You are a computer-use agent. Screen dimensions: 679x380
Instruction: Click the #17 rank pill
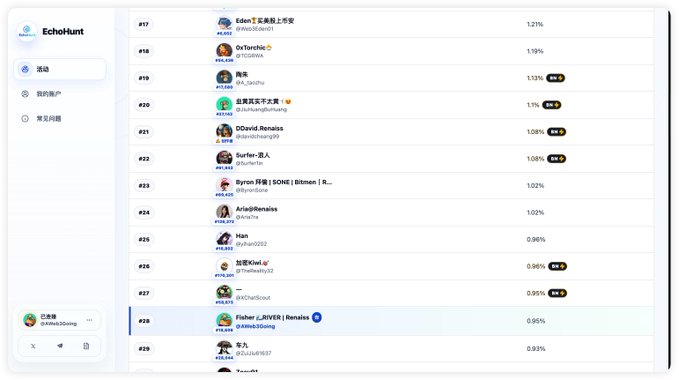(144, 24)
